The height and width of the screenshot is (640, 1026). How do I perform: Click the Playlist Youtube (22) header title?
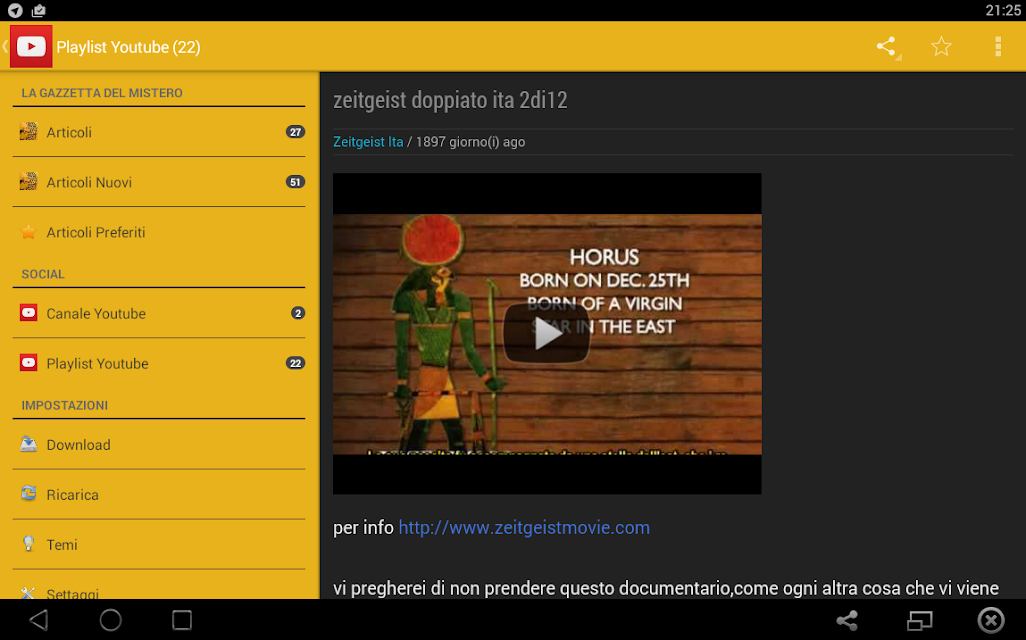coord(128,47)
